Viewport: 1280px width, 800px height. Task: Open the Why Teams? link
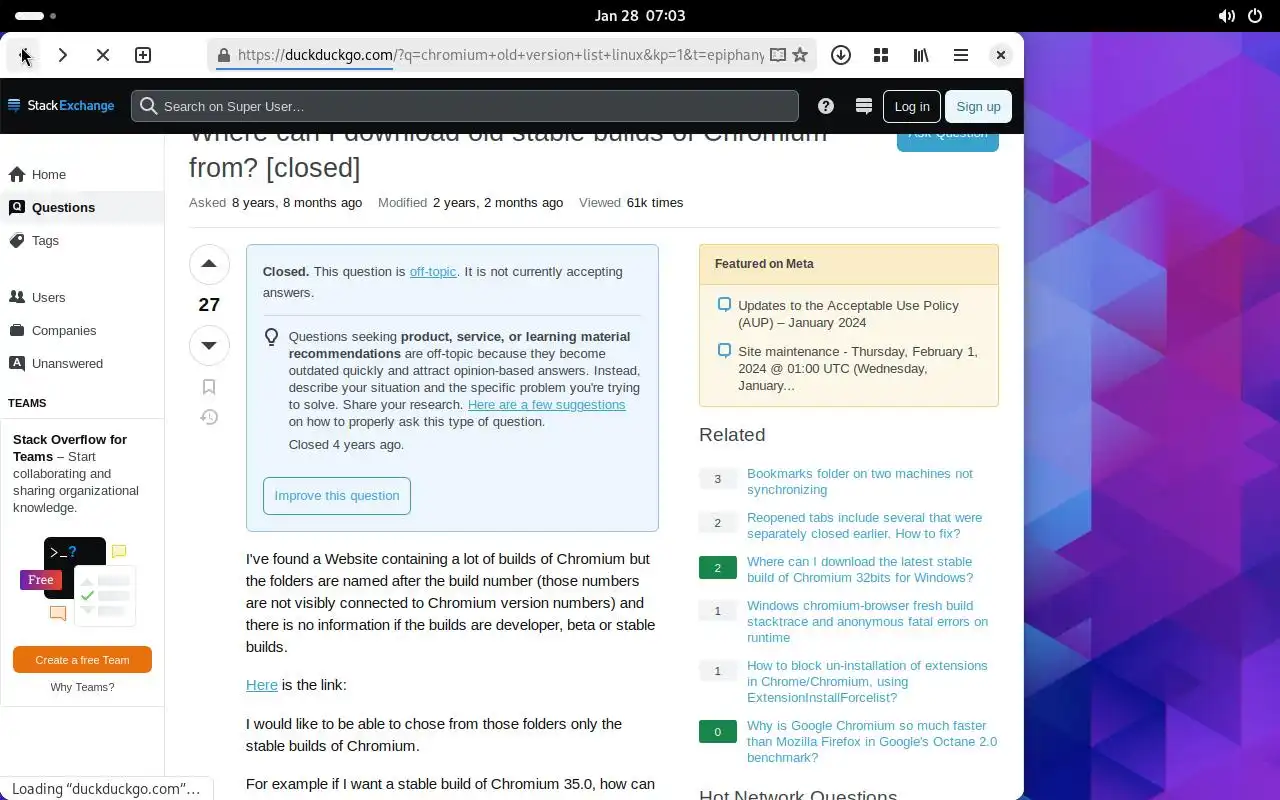pos(82,687)
